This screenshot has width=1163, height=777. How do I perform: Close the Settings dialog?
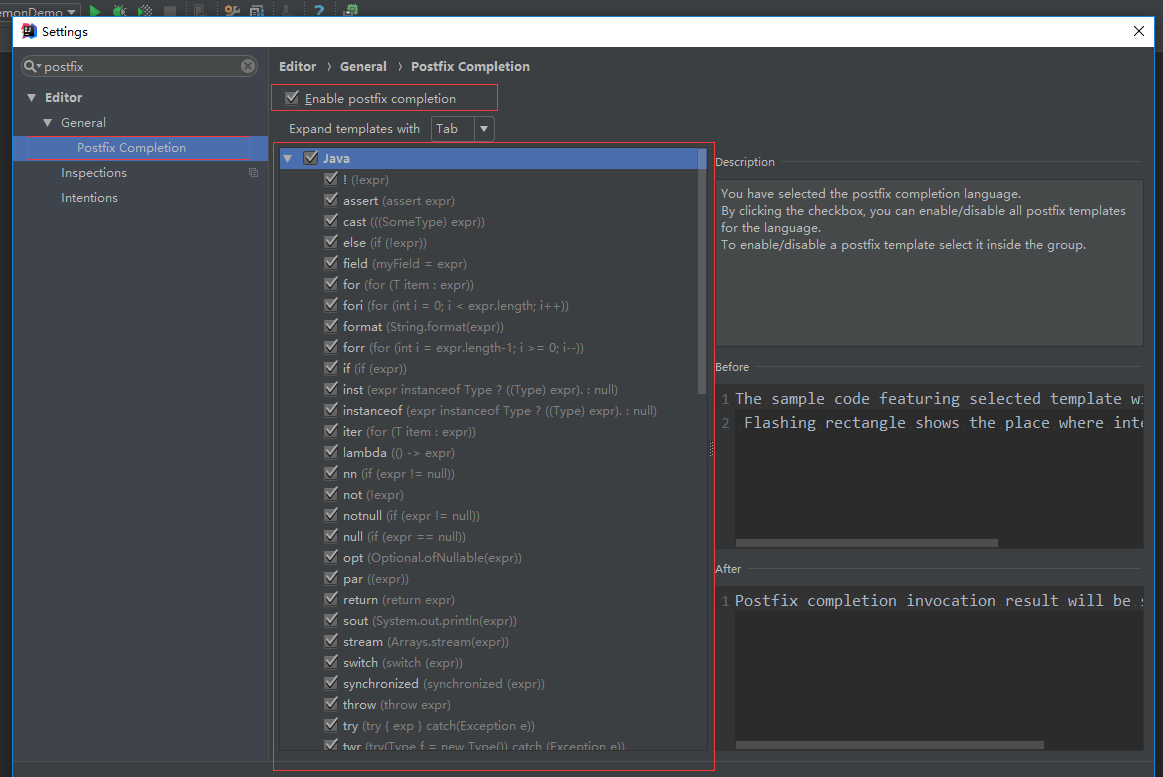(x=1139, y=31)
